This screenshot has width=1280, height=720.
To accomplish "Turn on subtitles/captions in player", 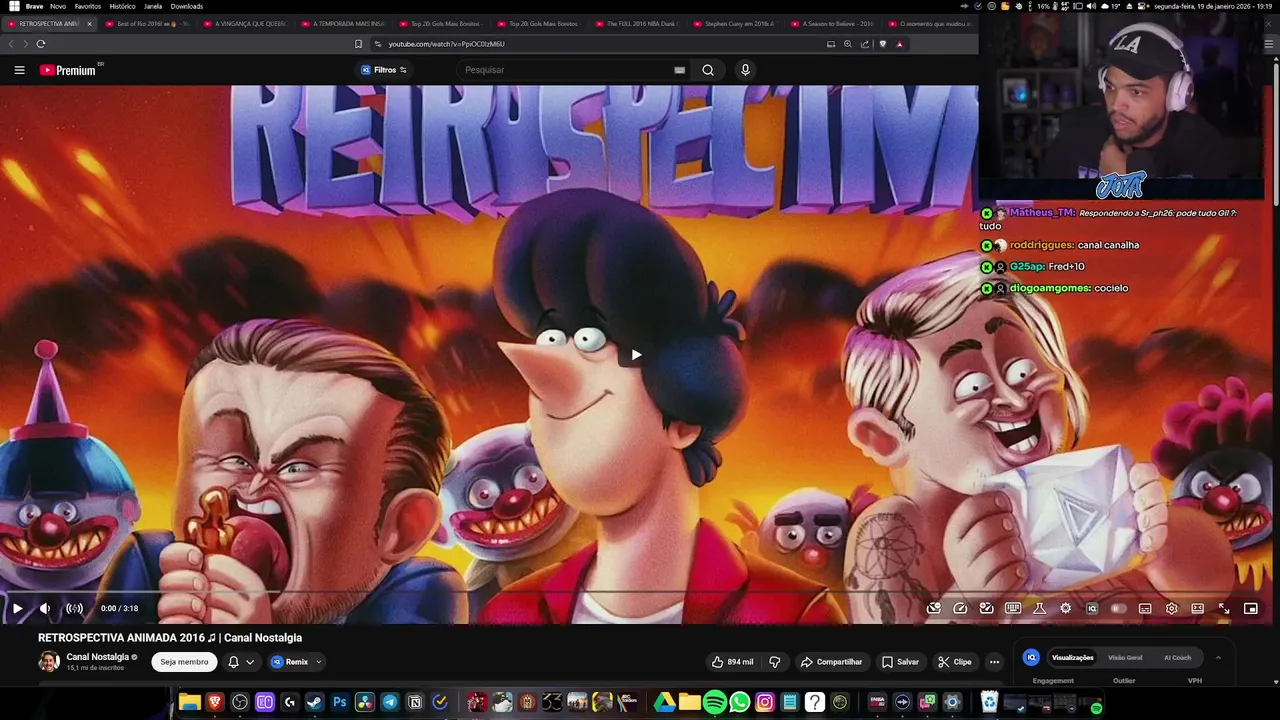I will click(x=1145, y=608).
